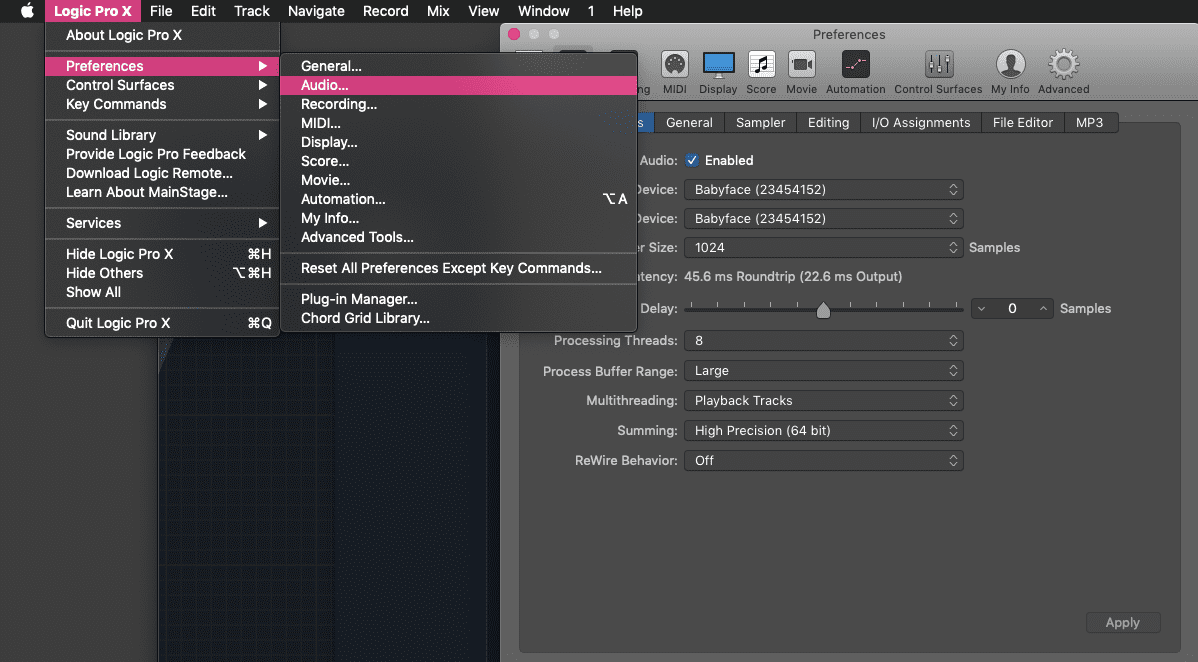Screen dimensions: 1198x662
Task: Choose Quit Logic Pro X
Action: (x=163, y=323)
